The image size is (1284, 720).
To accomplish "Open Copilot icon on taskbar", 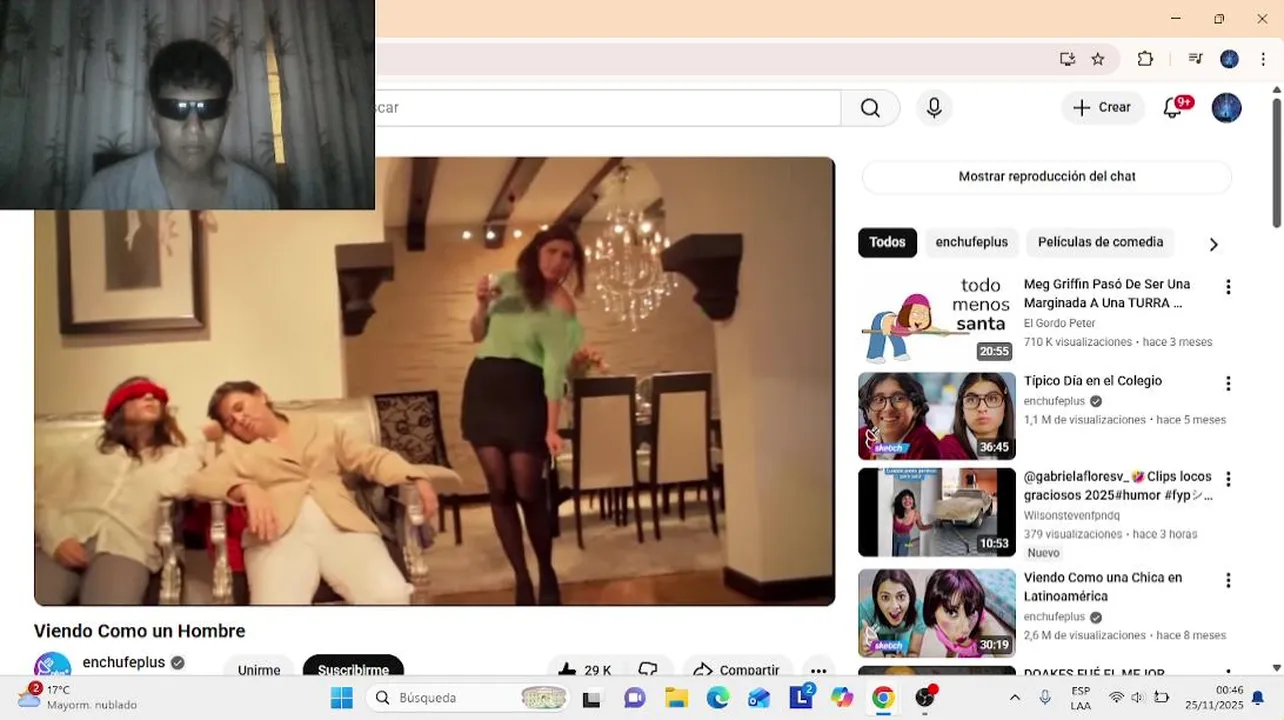I will 842,698.
